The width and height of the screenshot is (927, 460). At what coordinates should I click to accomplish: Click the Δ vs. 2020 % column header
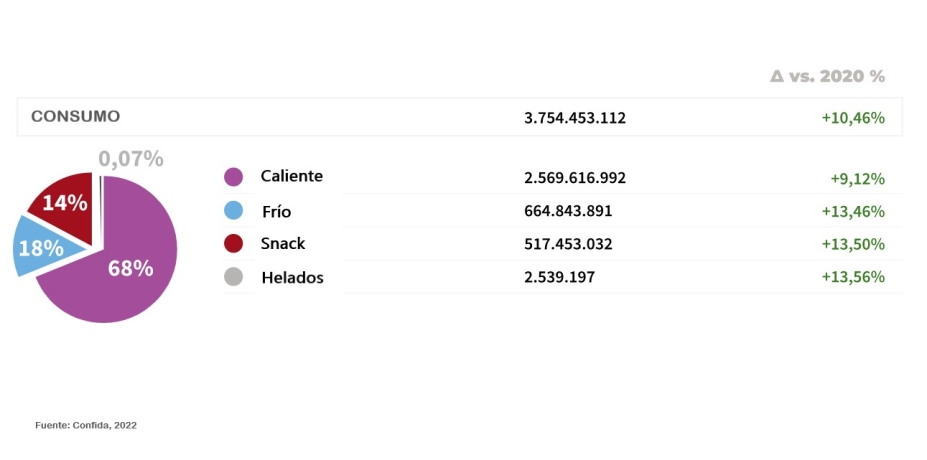click(x=828, y=76)
